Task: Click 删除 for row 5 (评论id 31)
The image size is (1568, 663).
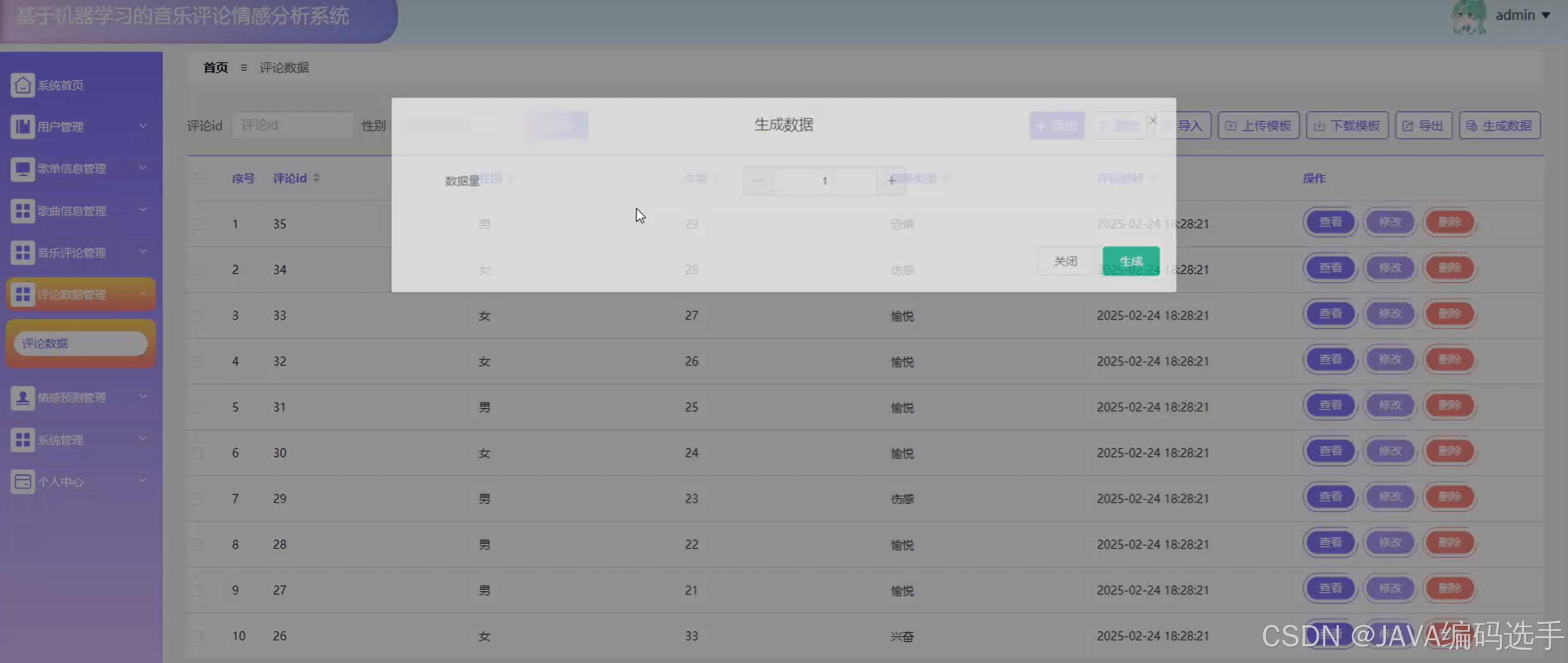Action: [1449, 405]
